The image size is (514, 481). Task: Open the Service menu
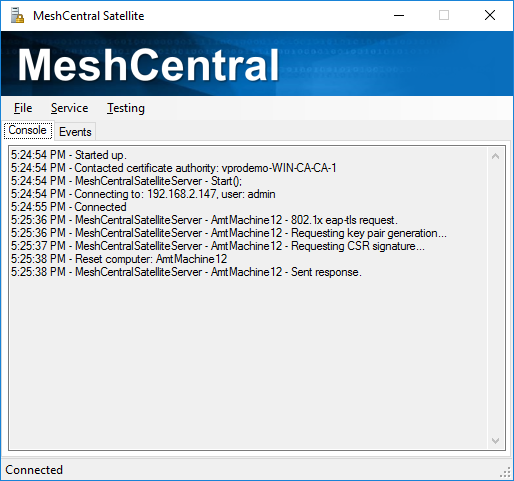(69, 108)
